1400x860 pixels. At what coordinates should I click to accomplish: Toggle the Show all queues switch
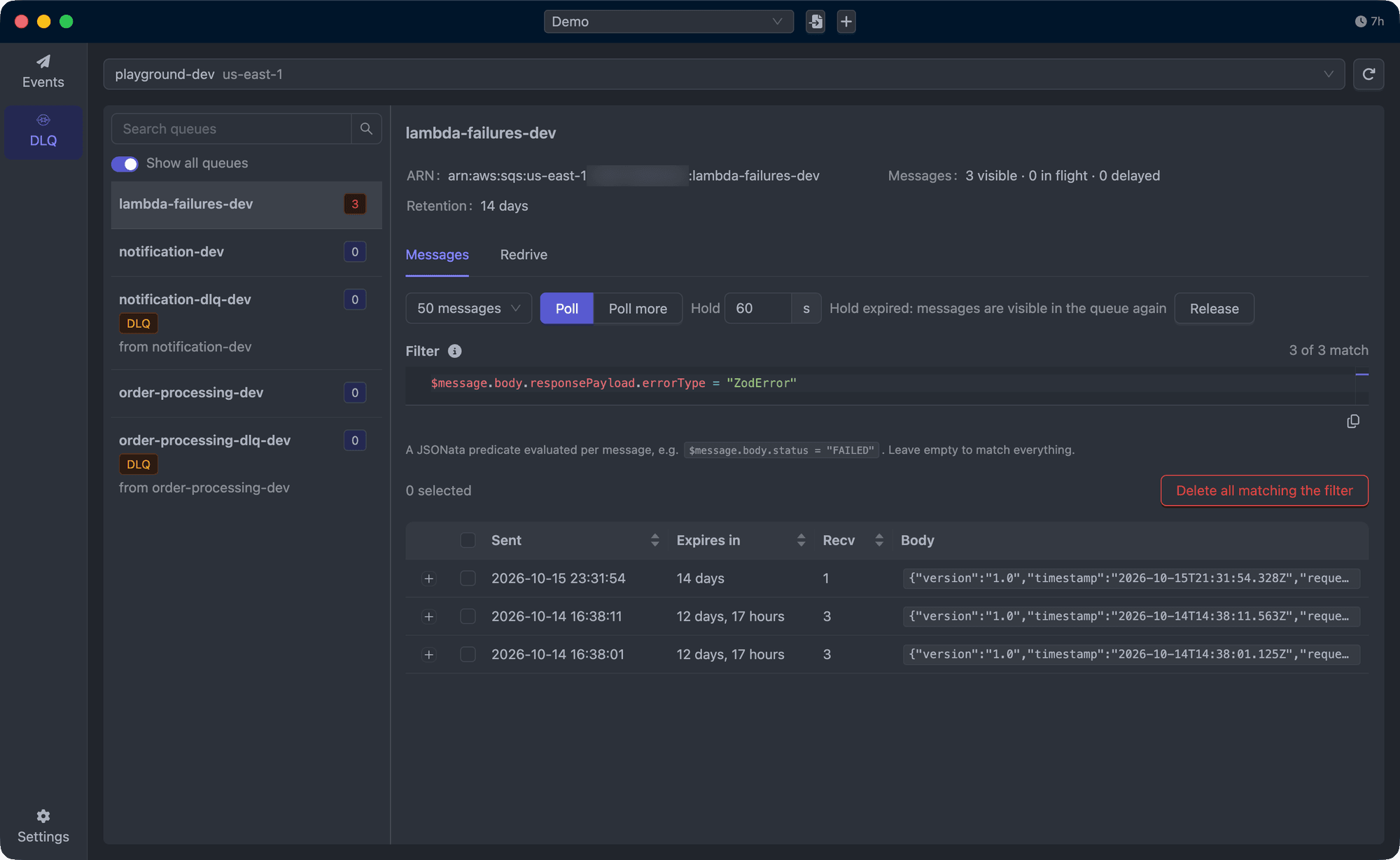[x=125, y=164]
